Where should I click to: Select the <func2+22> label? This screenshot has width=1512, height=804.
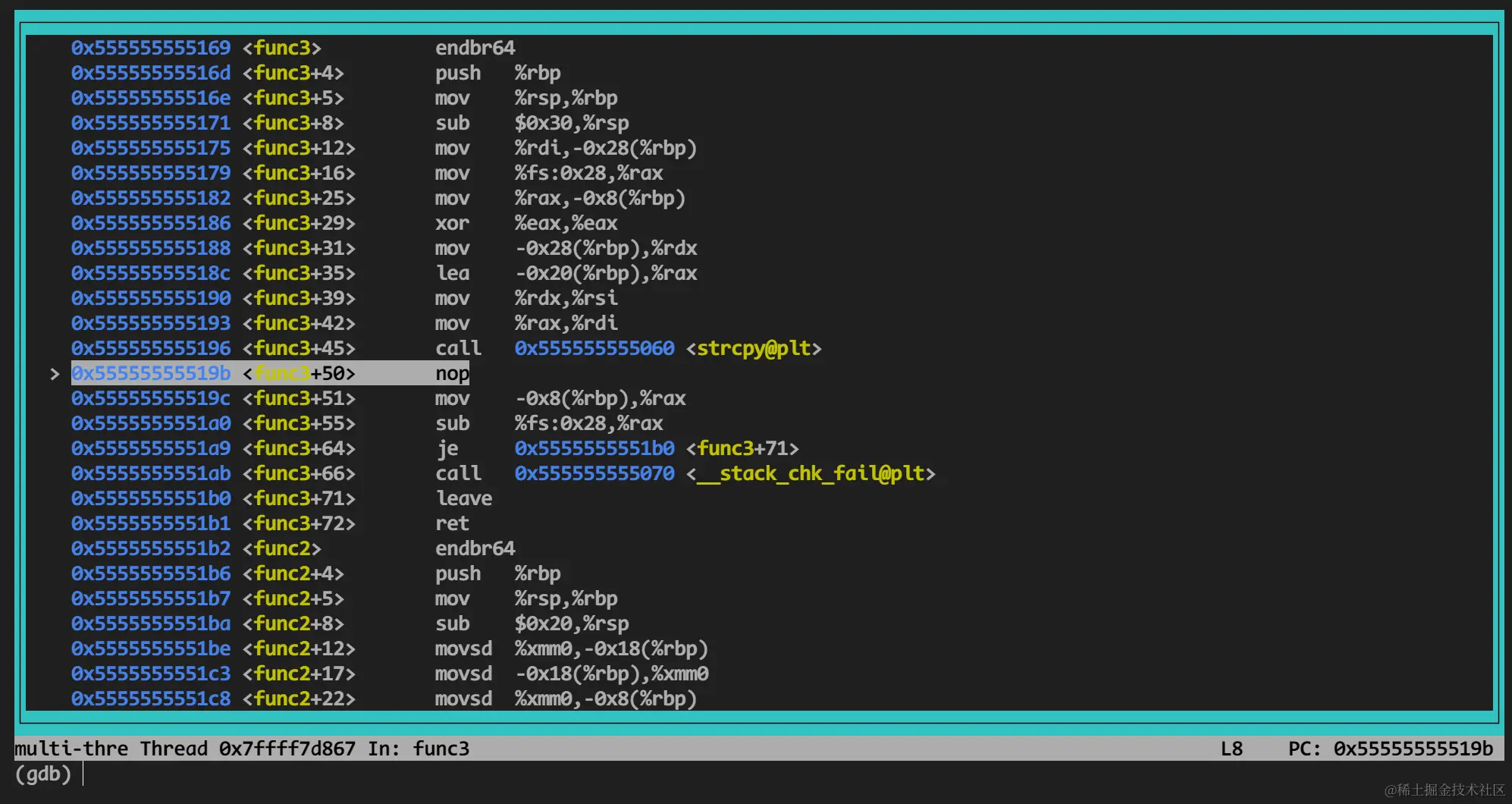(299, 699)
